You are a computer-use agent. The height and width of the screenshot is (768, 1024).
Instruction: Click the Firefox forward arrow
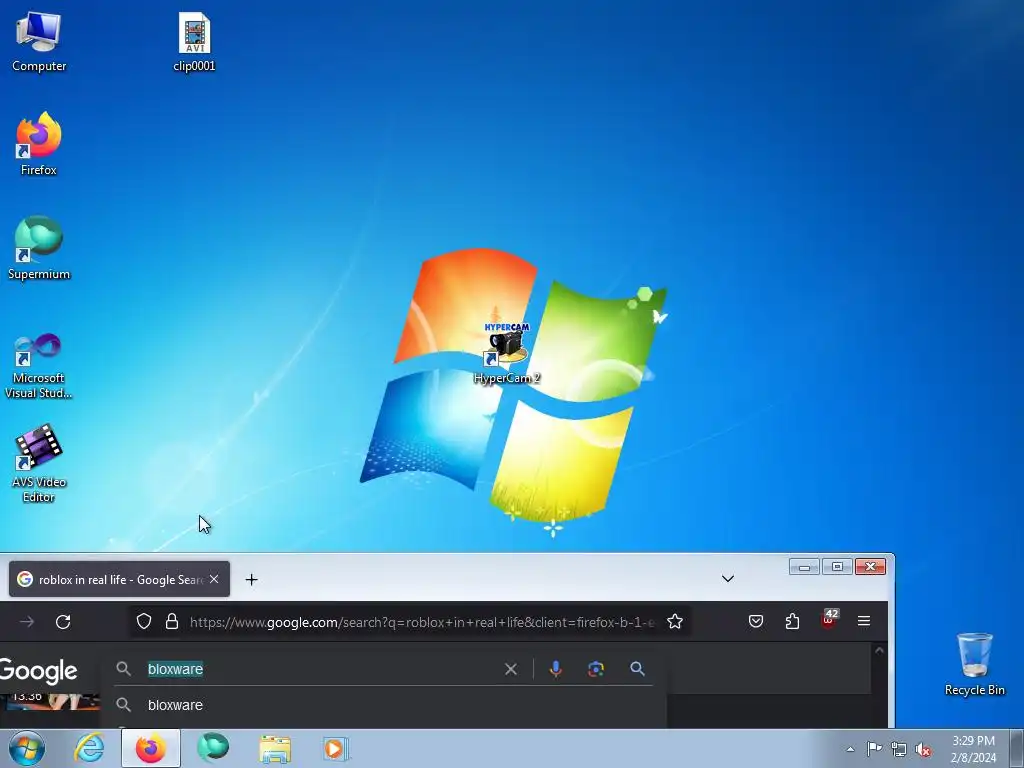(x=27, y=622)
